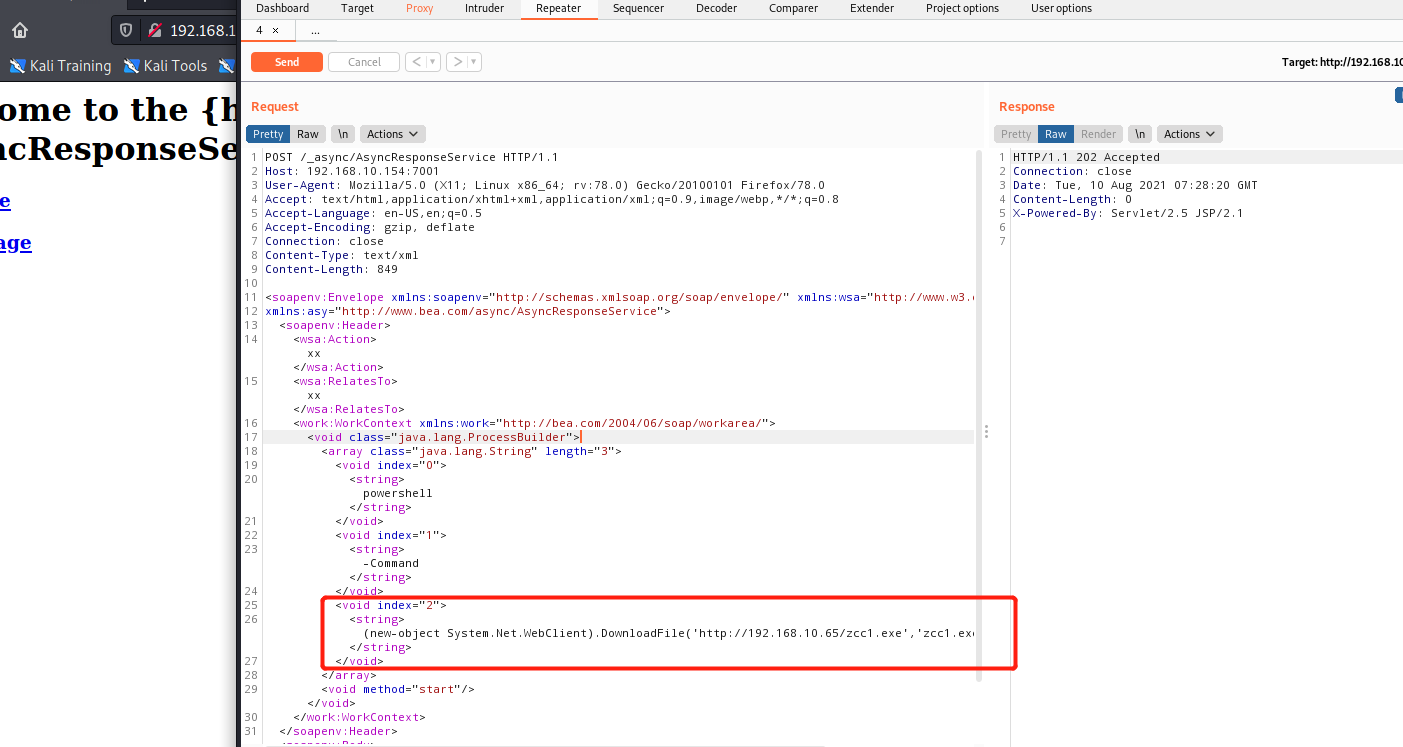
Task: Select Render view in Response panel
Action: [x=1098, y=134]
